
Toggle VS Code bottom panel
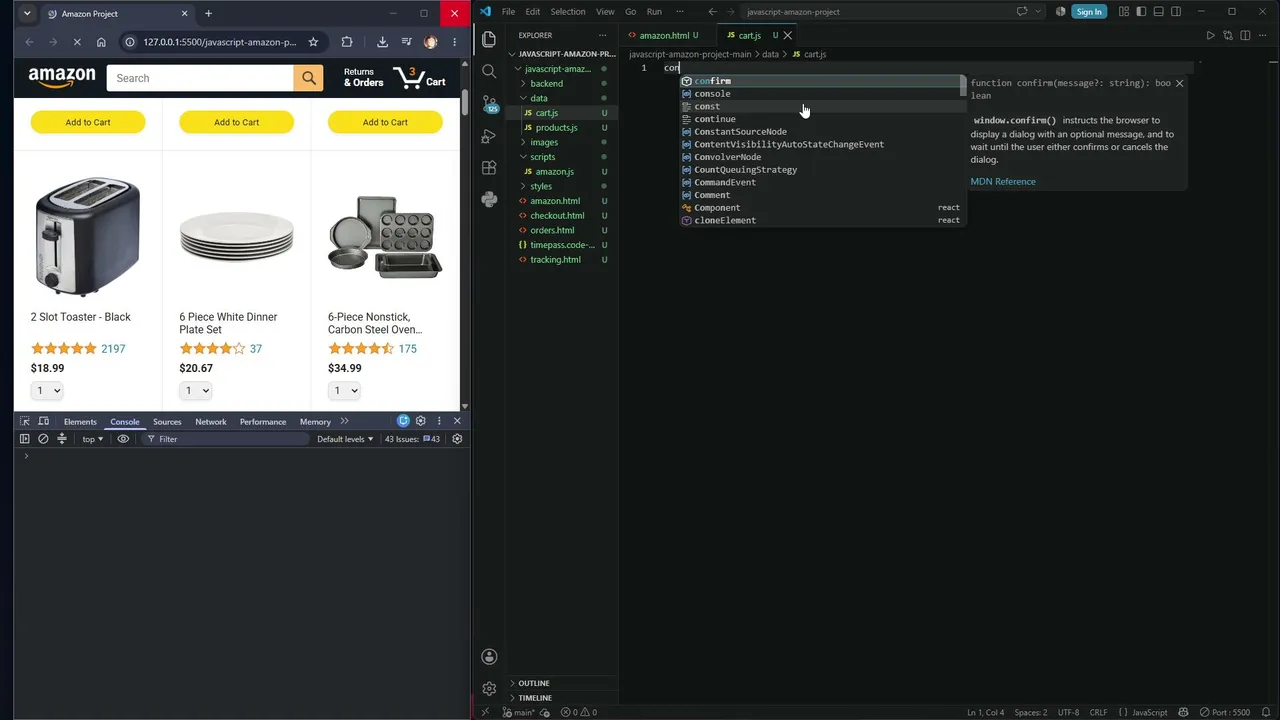1158,12
